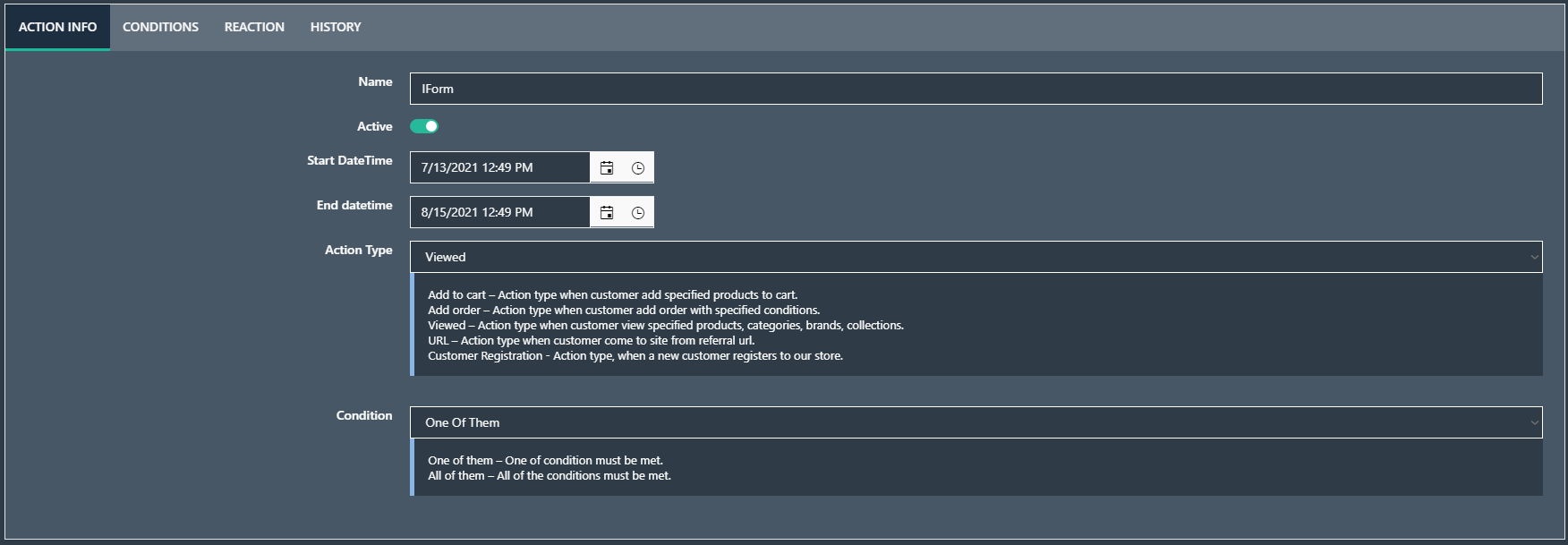Screen dimensions: 1568x545
Task: Click the 'All of them' description text
Action: (x=550, y=475)
